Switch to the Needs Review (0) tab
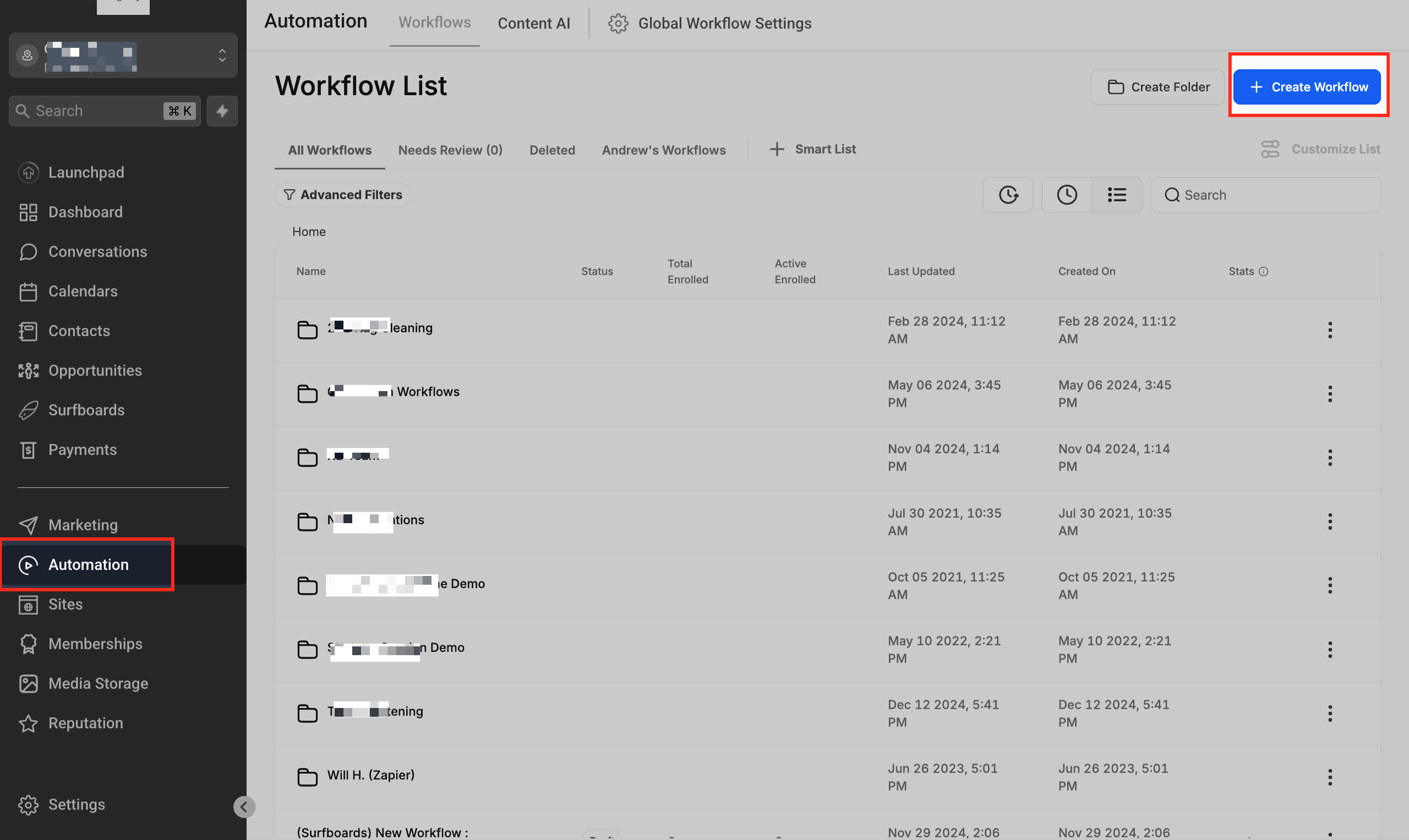The image size is (1409, 840). 450,150
